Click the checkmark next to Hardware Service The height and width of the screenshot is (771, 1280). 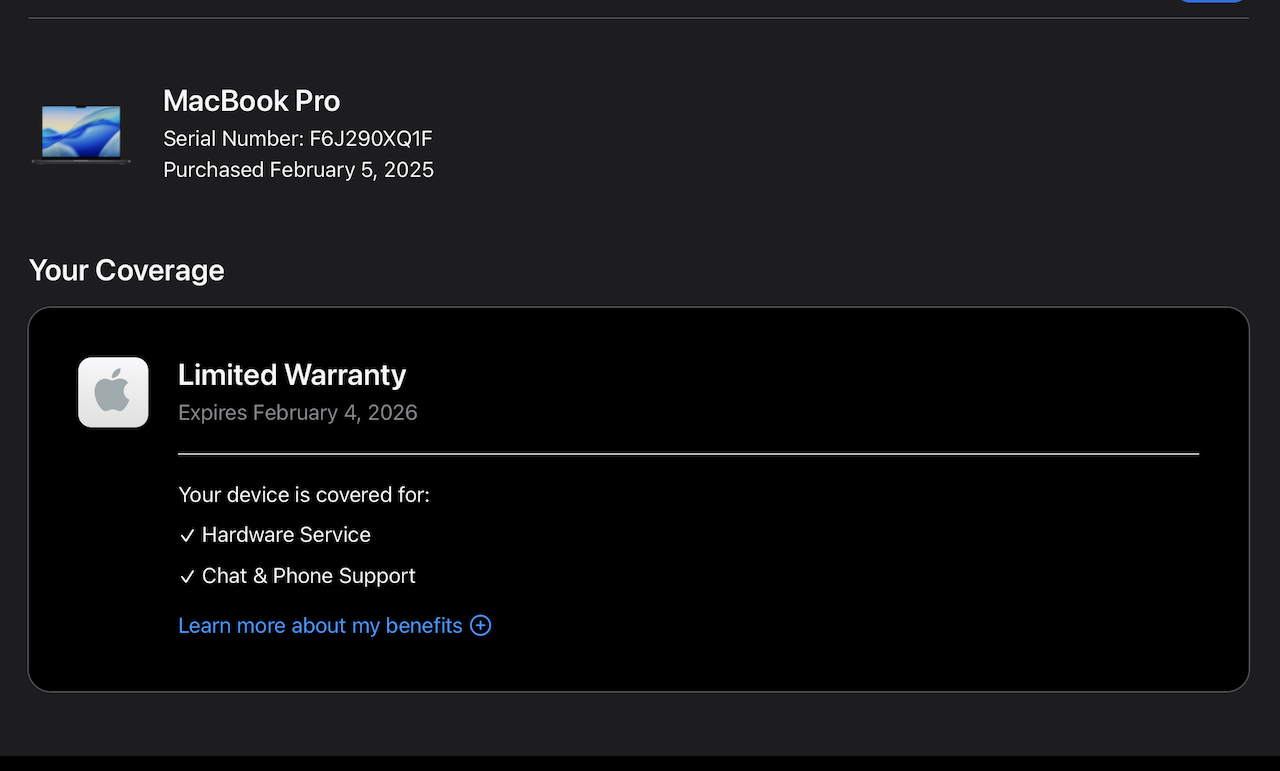point(187,536)
